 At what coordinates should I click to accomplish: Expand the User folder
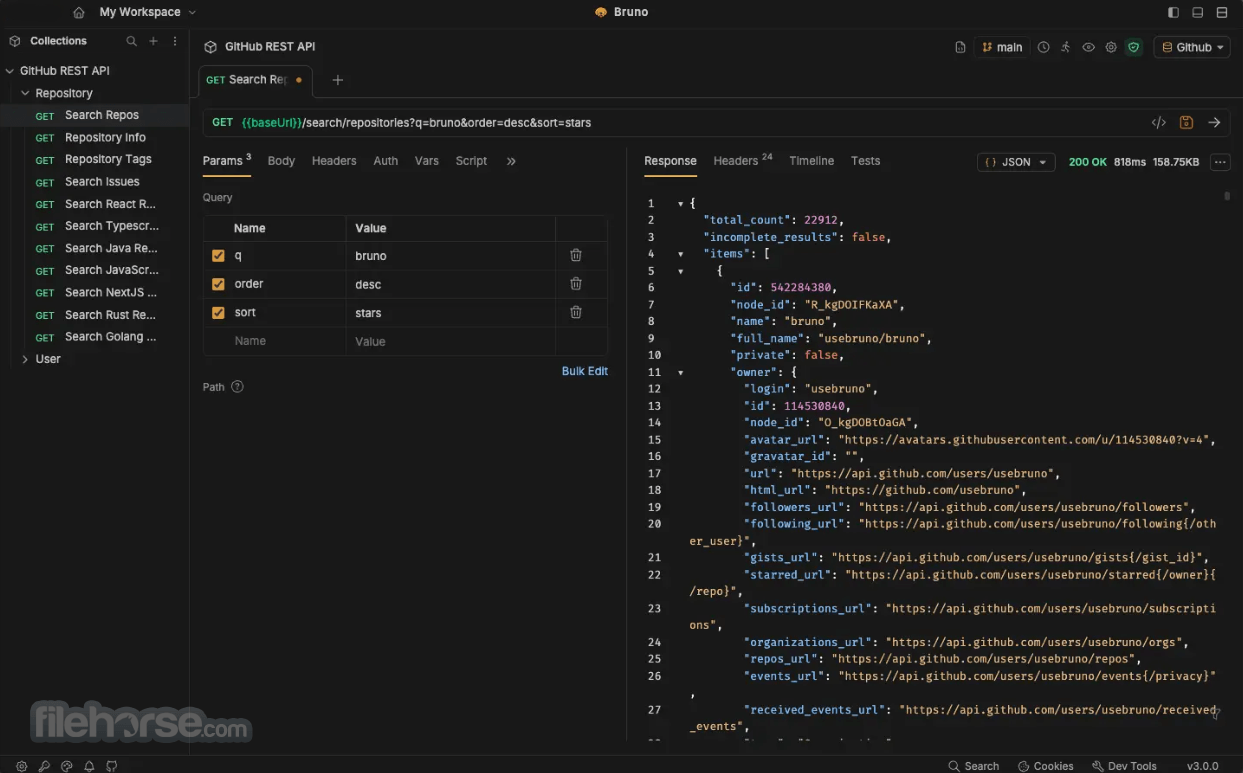click(x=25, y=359)
